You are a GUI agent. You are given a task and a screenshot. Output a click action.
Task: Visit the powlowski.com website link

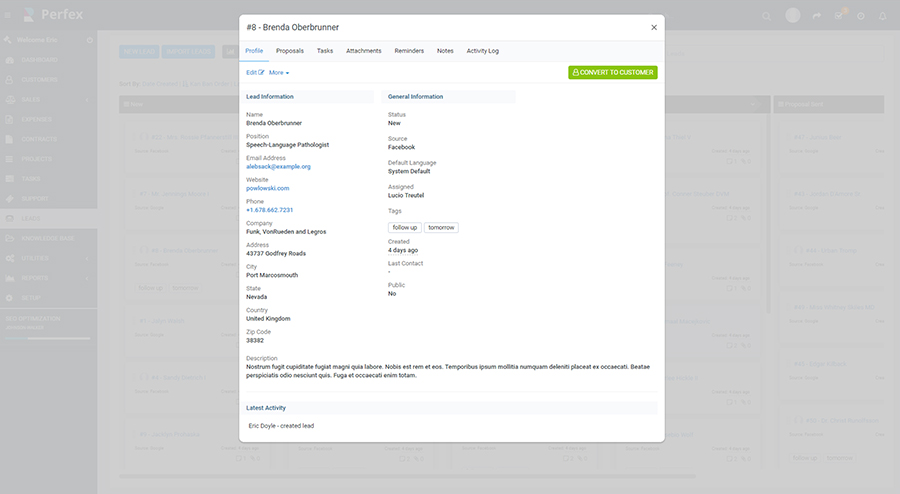pos(267,188)
